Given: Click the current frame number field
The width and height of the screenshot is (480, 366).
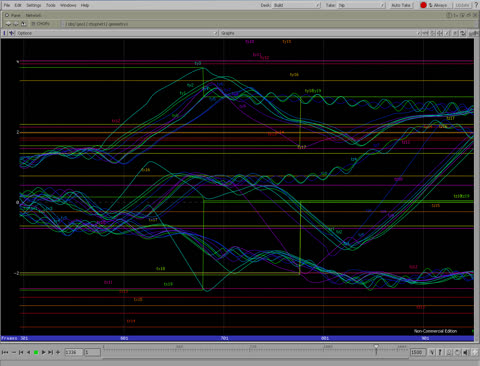Looking at the screenshot, I should [x=74, y=352].
